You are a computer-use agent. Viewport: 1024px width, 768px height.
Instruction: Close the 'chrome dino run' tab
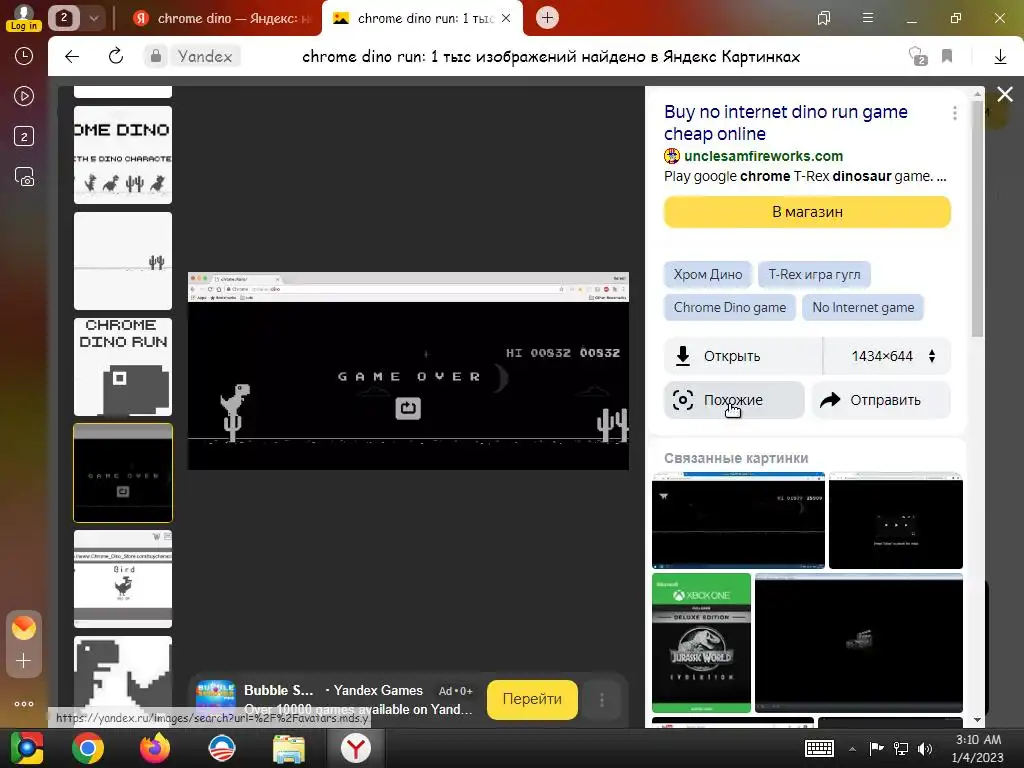click(506, 18)
